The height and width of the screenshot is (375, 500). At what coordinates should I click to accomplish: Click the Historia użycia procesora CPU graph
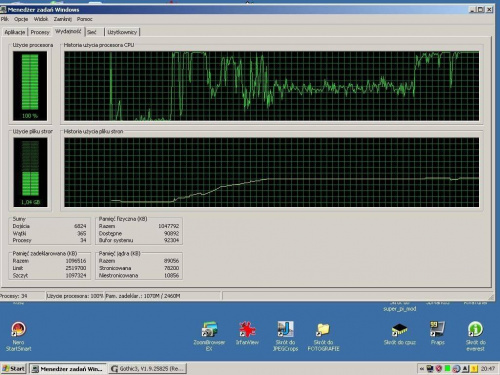tap(272, 86)
